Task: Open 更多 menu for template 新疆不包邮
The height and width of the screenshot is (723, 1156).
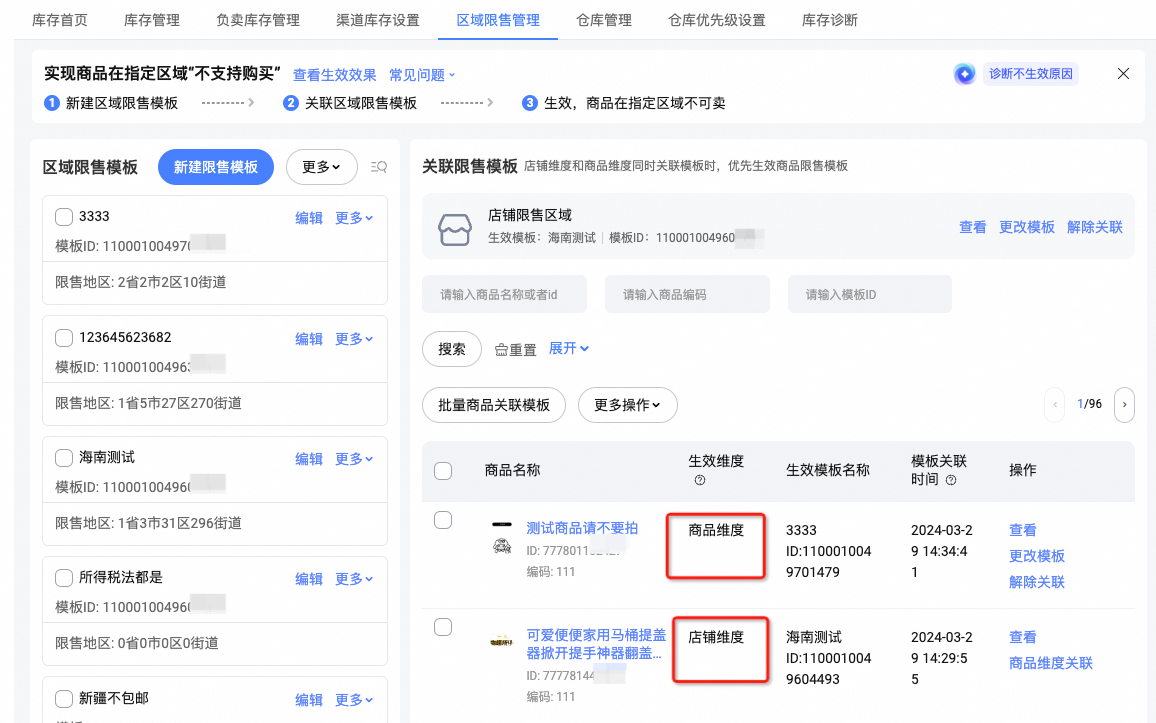Action: pyautogui.click(x=354, y=700)
